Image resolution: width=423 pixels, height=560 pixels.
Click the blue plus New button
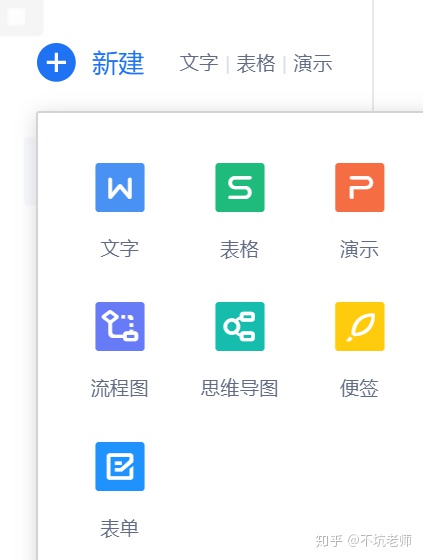click(56, 62)
